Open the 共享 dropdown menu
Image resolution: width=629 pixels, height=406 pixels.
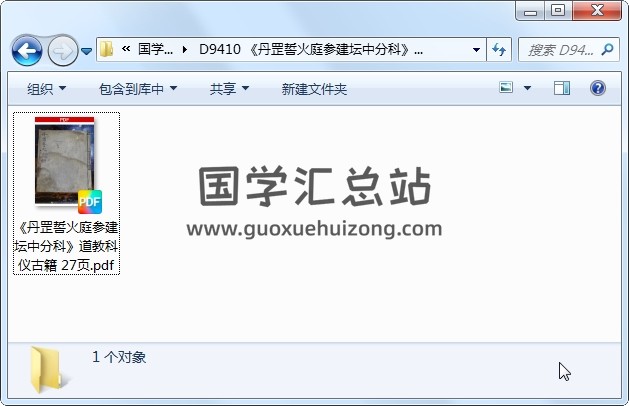(x=229, y=89)
